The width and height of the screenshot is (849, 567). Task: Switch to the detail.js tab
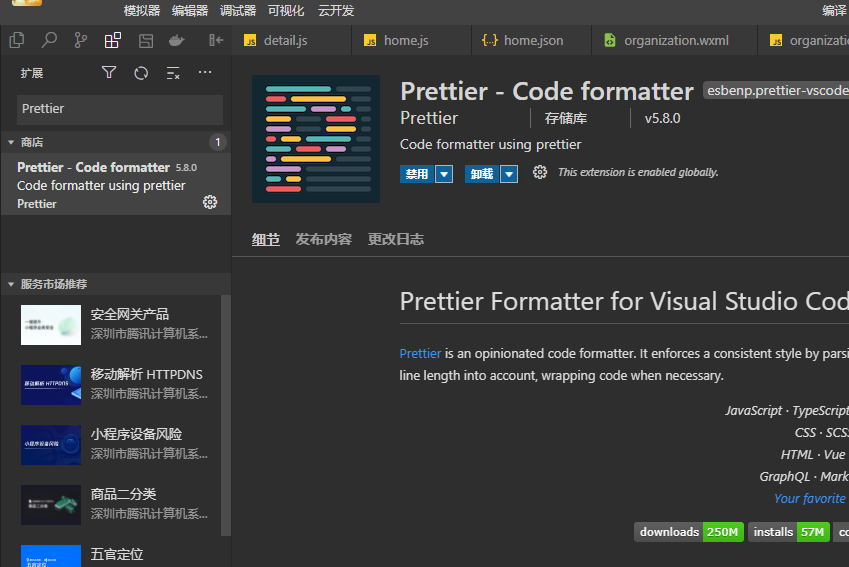pos(291,41)
